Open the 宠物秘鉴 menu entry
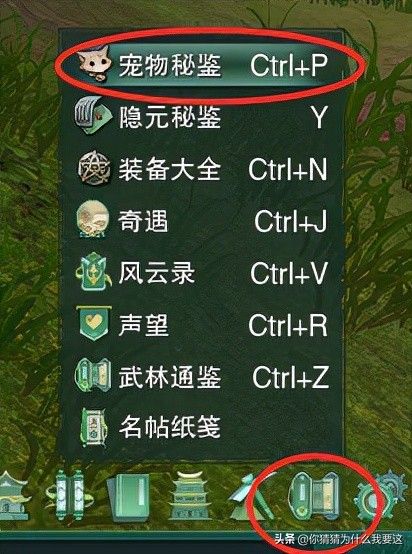Screen dimensions: 412x554 click(x=203, y=66)
